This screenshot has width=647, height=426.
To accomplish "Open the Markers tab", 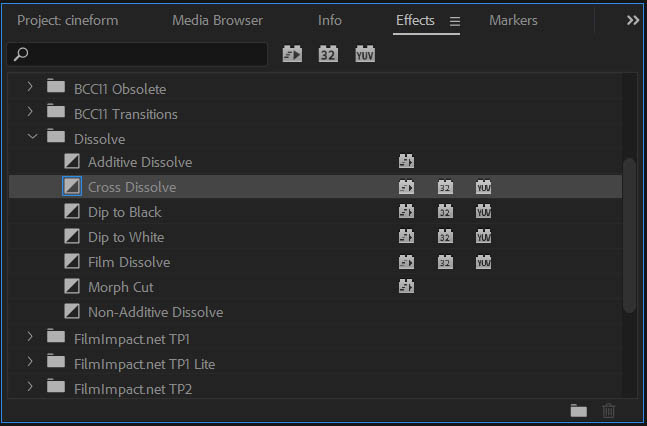I will point(513,20).
